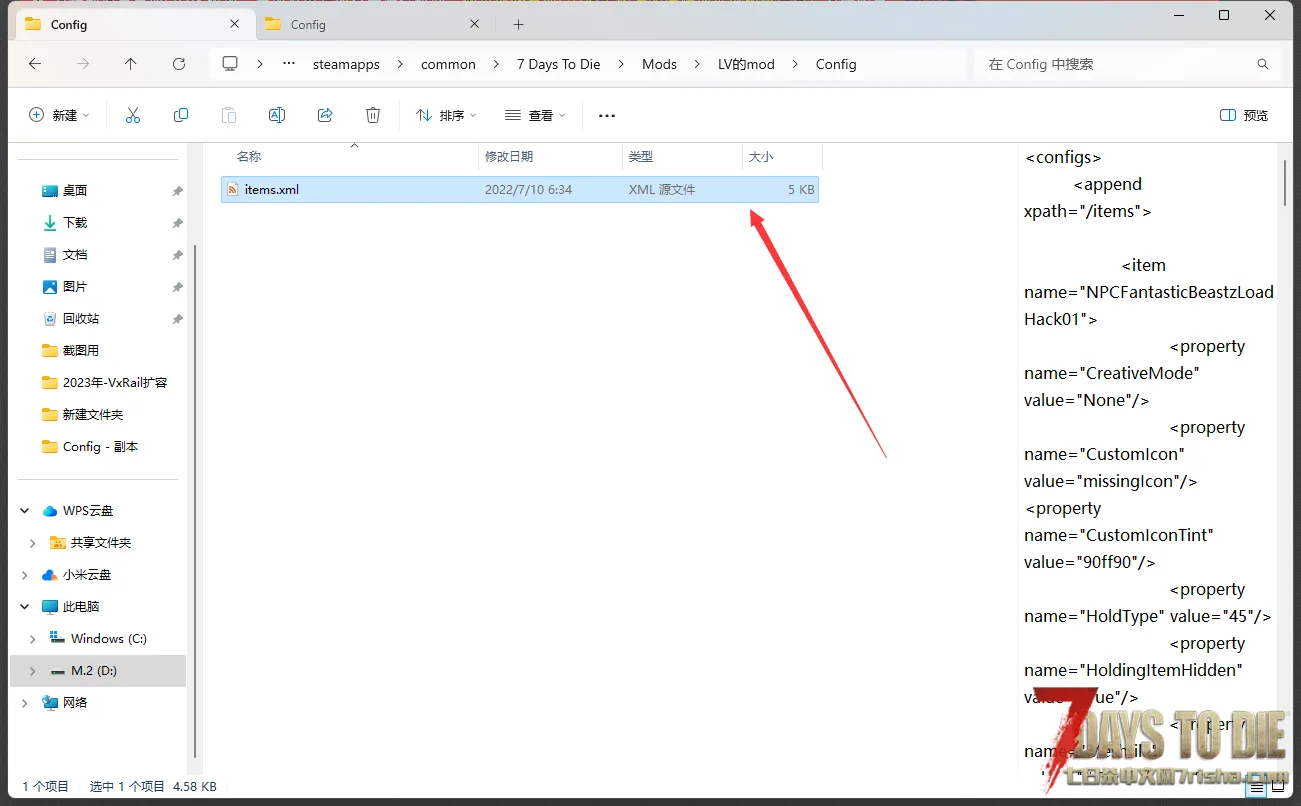Viewport: 1301px width, 806px height.
Task: Open the Sort dropdown menu
Action: [446, 116]
